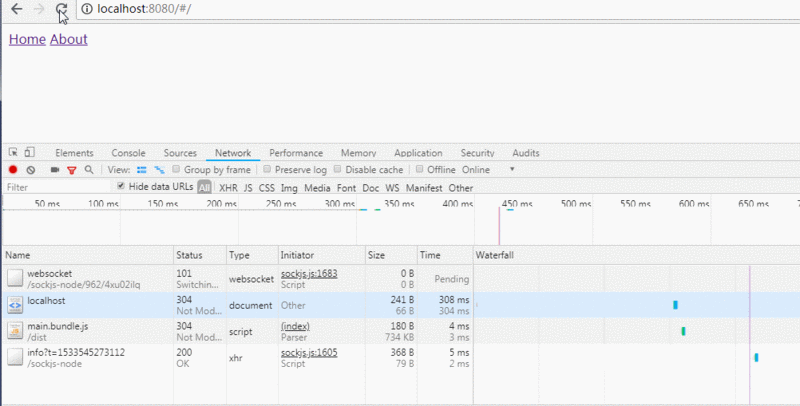Open the Application tab
The height and width of the screenshot is (406, 800).
418,153
